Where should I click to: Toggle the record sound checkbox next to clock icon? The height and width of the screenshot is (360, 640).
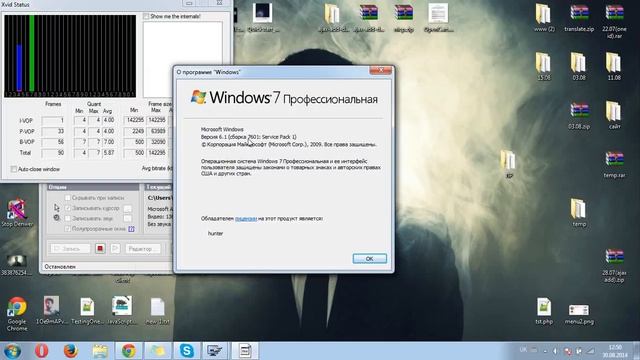tap(68, 218)
